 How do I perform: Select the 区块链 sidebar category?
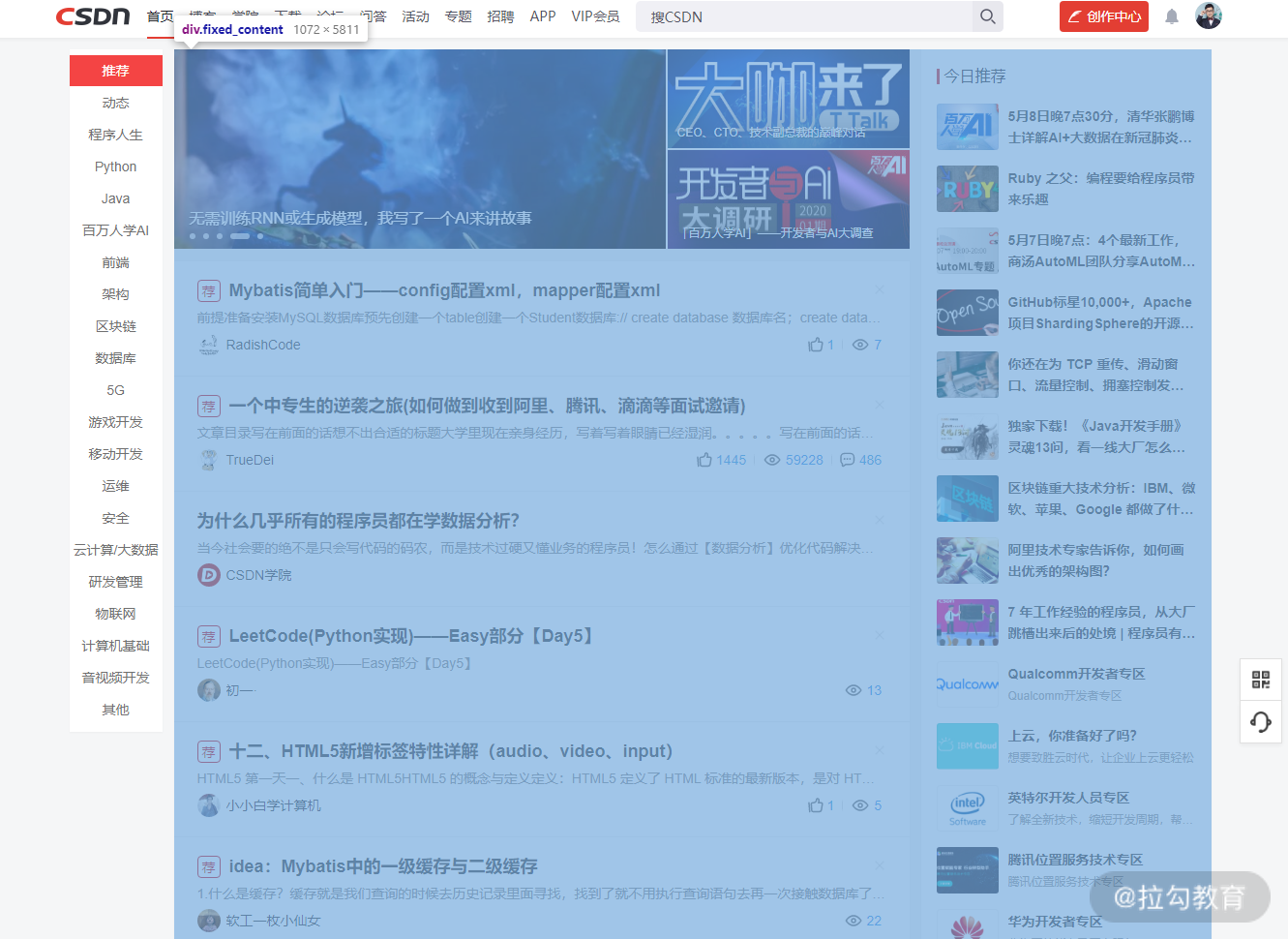click(x=116, y=326)
